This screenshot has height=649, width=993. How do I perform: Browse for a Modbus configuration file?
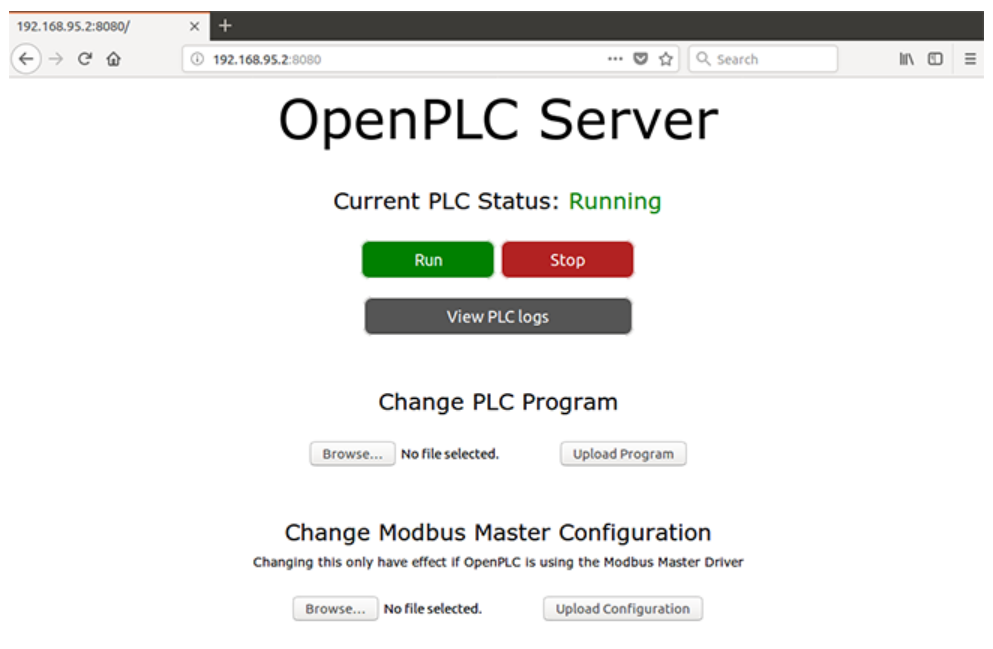click(x=335, y=608)
